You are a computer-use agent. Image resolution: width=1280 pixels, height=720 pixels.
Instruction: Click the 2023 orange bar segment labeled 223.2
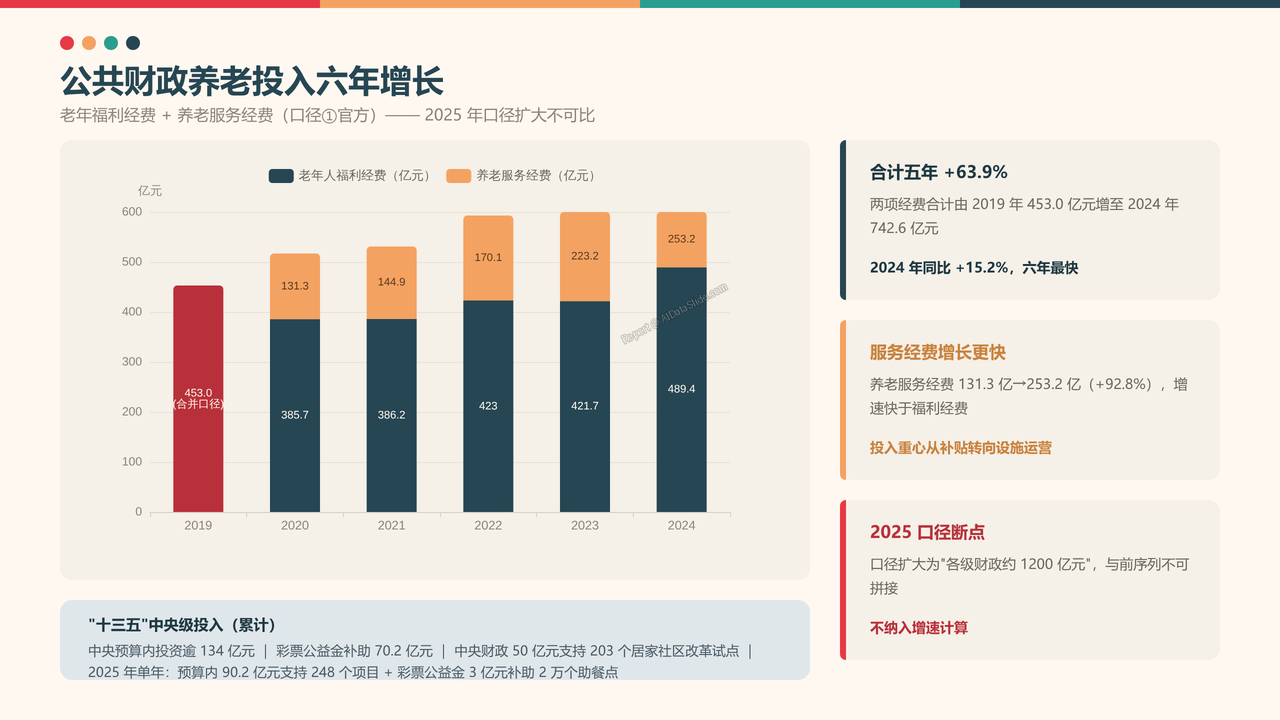click(585, 257)
